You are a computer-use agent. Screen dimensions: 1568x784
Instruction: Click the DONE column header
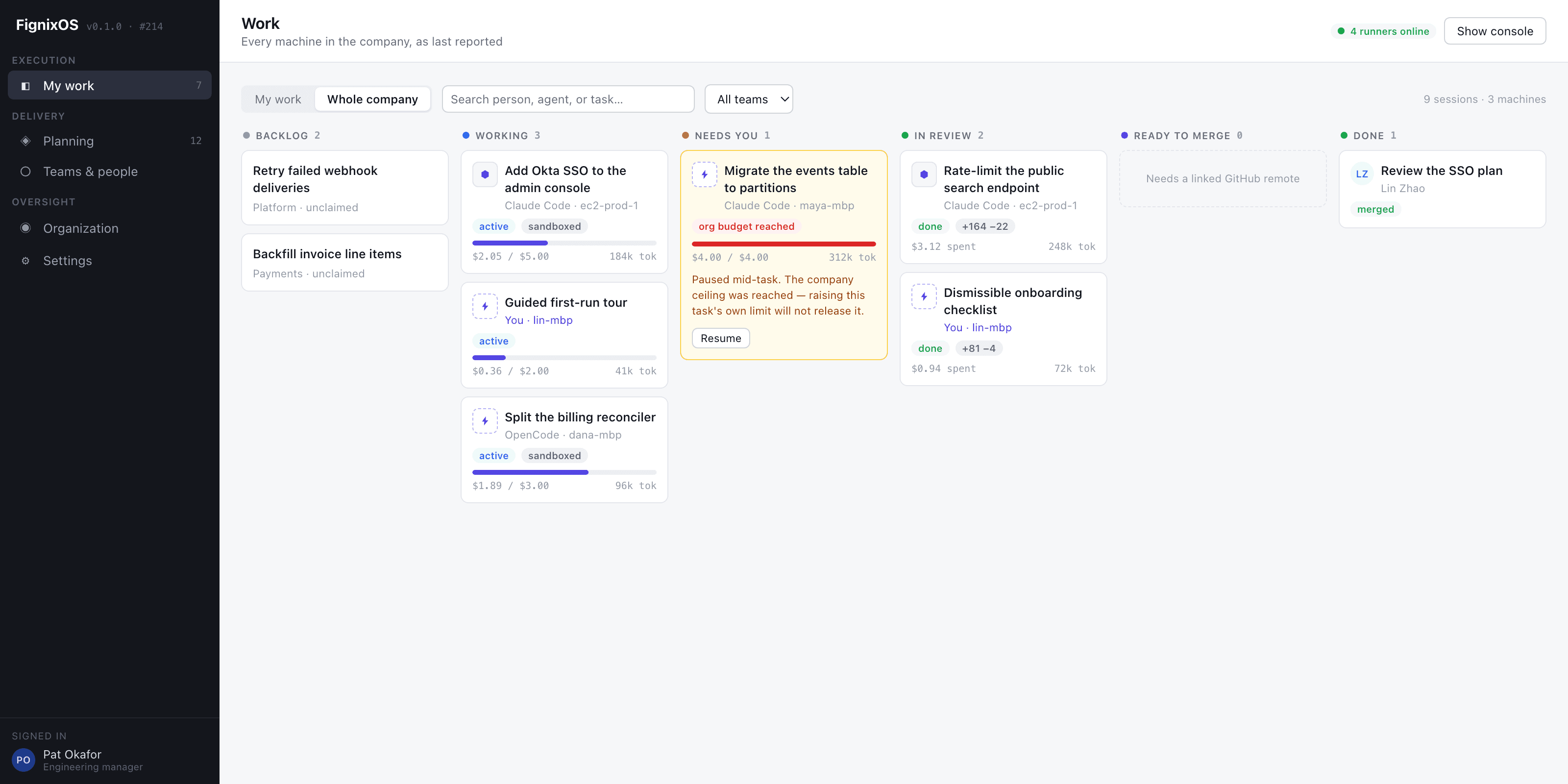(x=1369, y=135)
